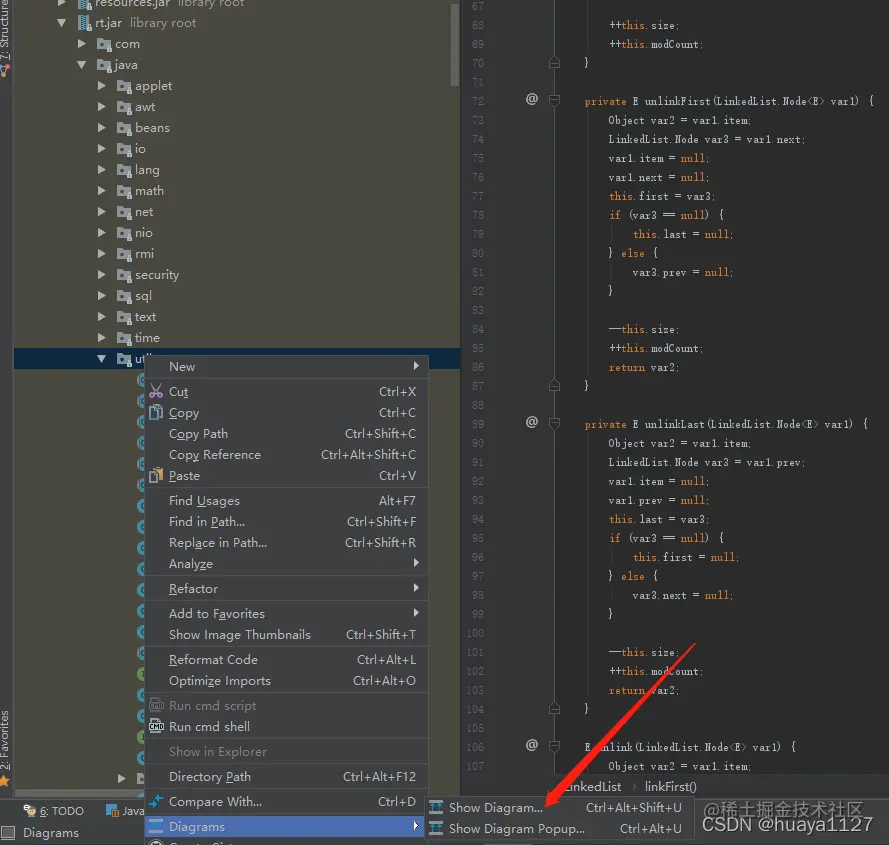Click the Cut scissors icon in context menu
The width and height of the screenshot is (889, 845).
(156, 391)
